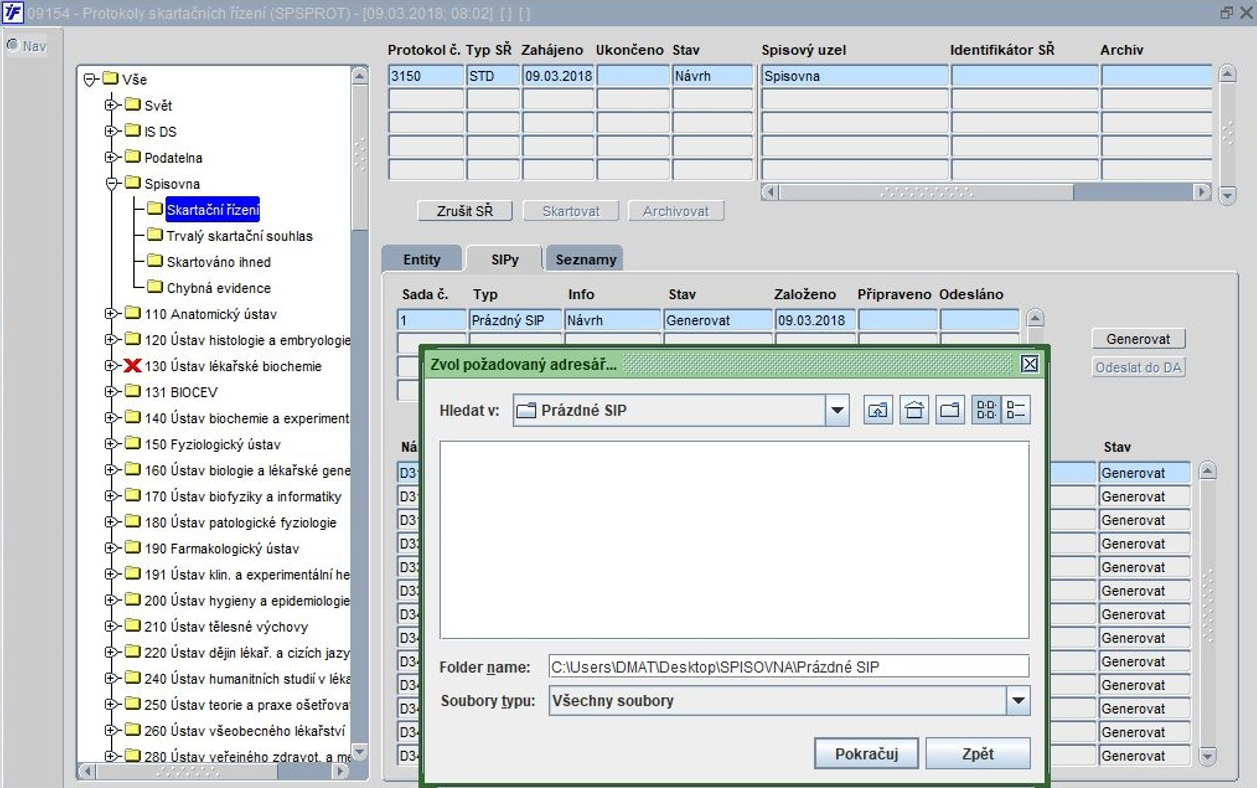Click the Folder name input field
The width and height of the screenshot is (1257, 788).
(x=788, y=667)
